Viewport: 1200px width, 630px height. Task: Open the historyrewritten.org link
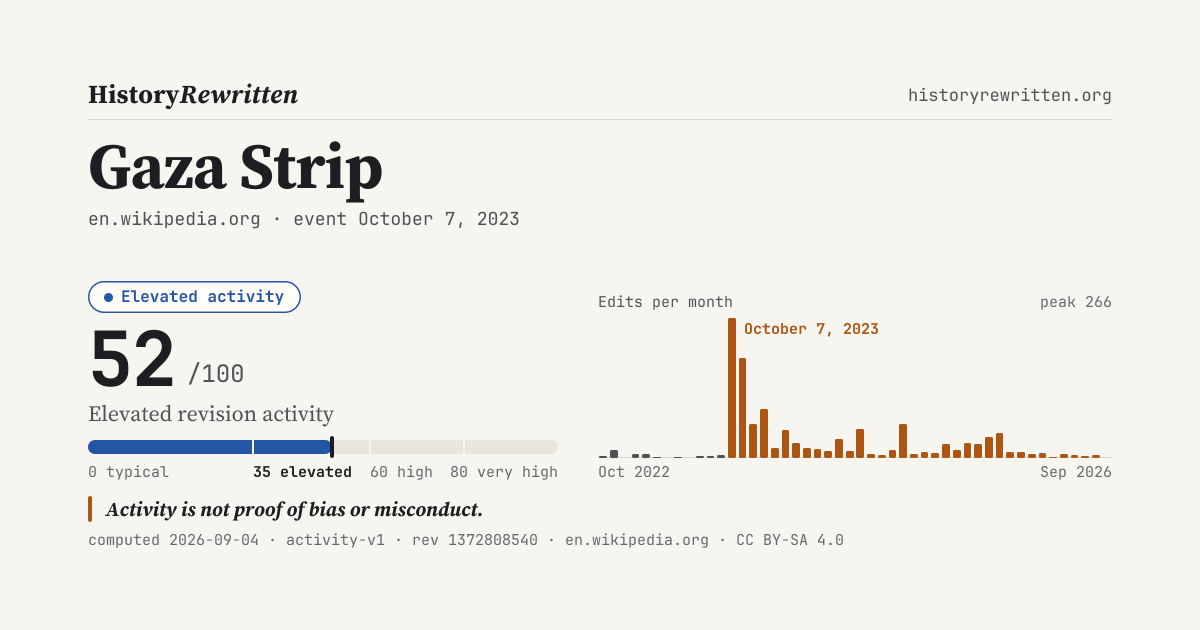click(1010, 95)
